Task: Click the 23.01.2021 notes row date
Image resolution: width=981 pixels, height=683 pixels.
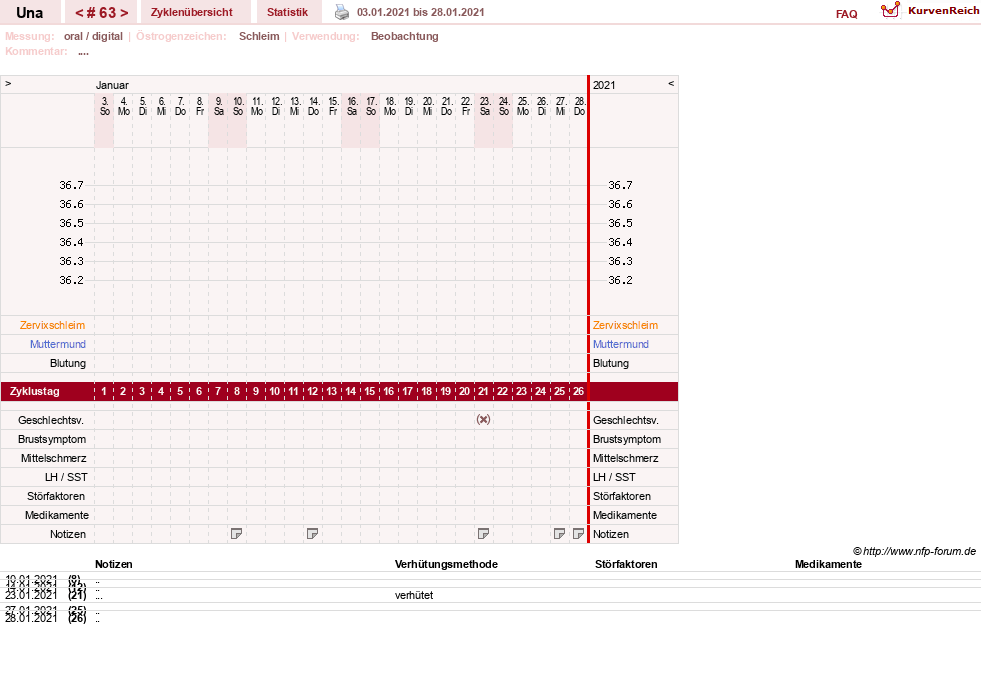Action: coord(31,595)
